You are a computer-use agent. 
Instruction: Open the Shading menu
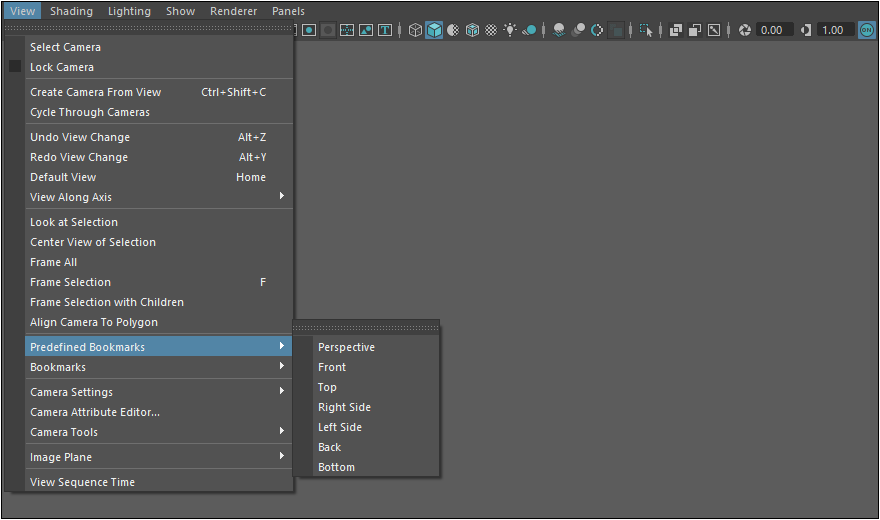pos(71,11)
